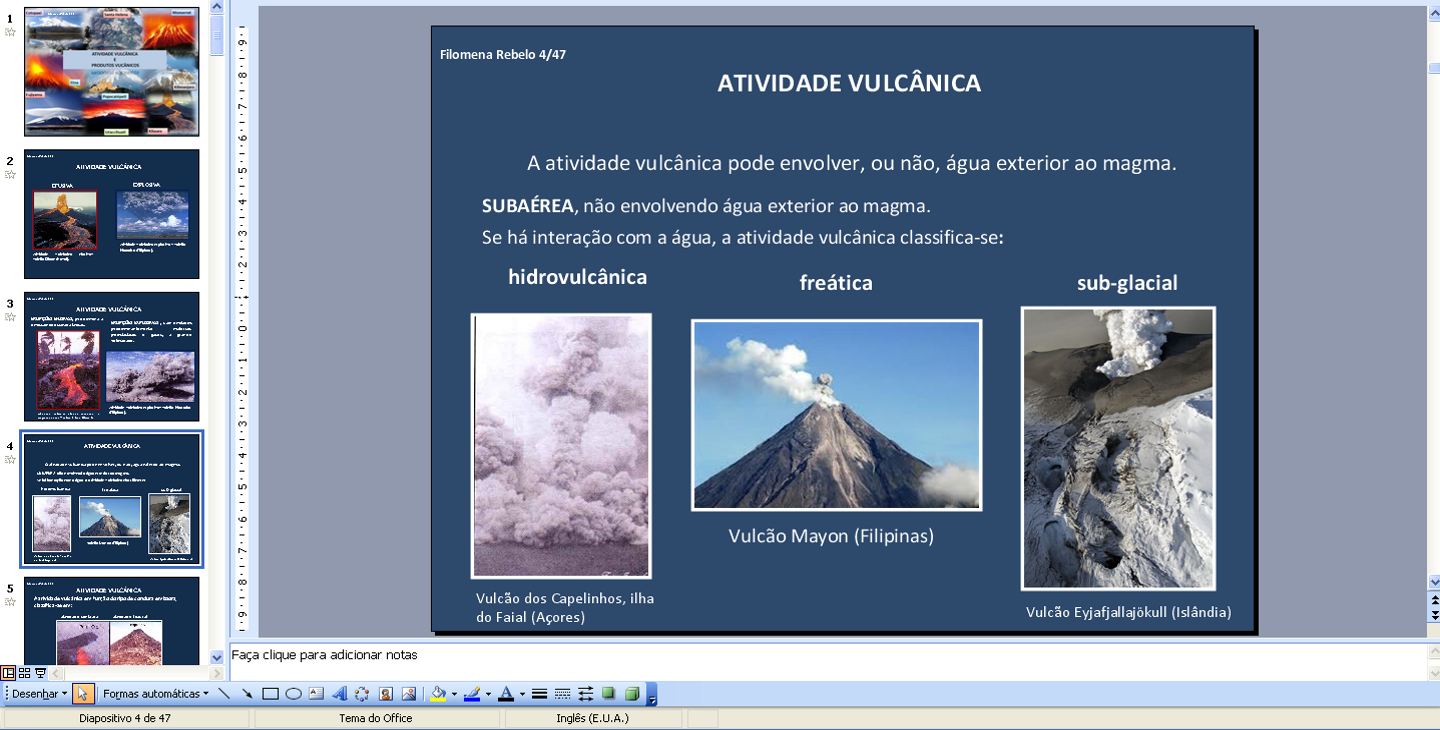This screenshot has width=1440, height=730.
Task: Click the slide panel vertical scroll thumb
Action: click(217, 33)
